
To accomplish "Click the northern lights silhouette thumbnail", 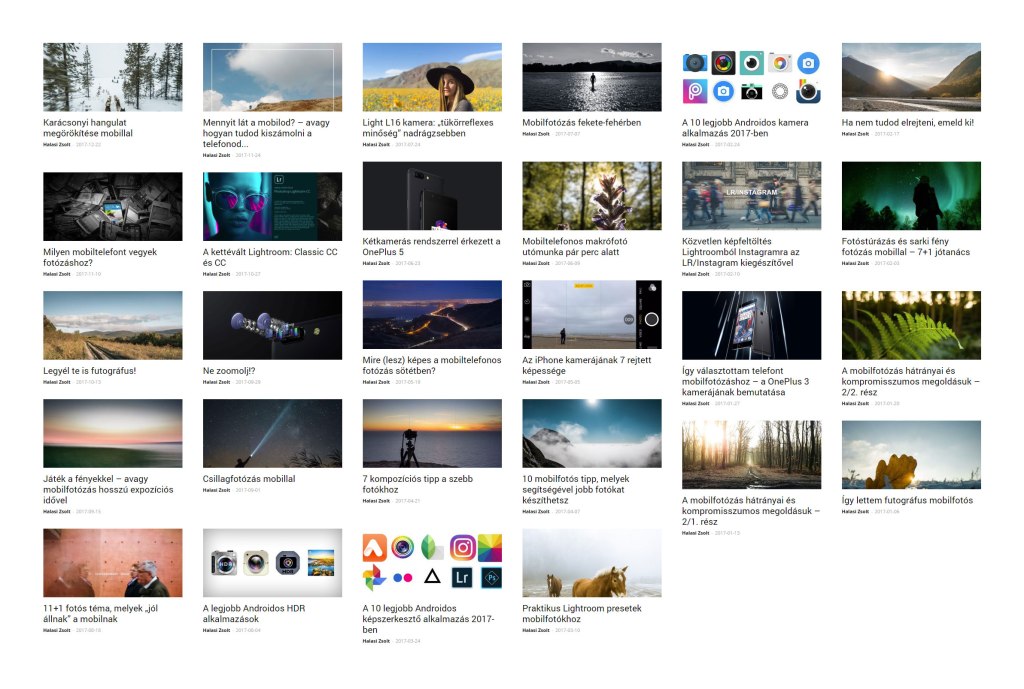I will (x=911, y=196).
